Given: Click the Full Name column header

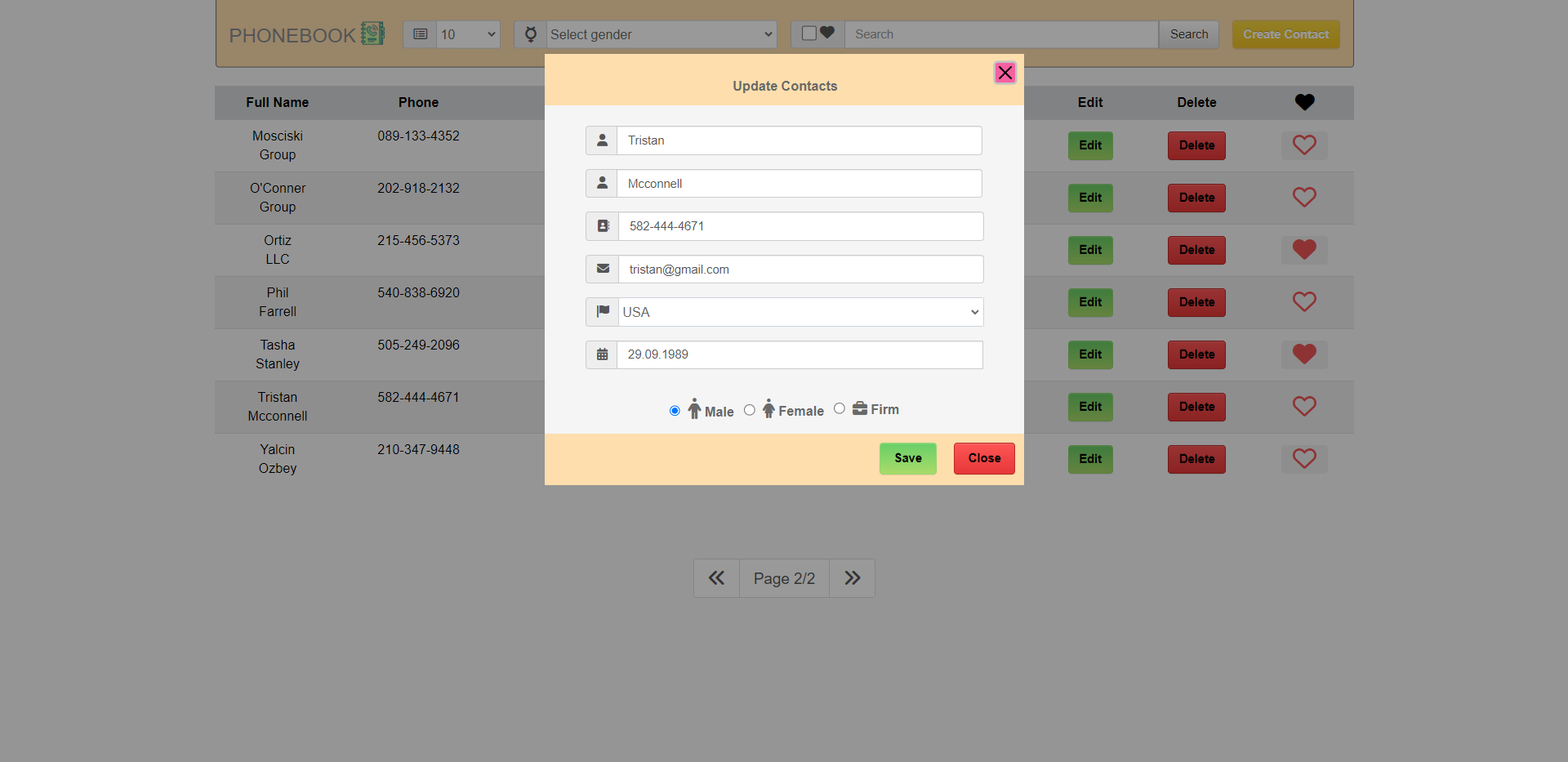Looking at the screenshot, I should click(x=278, y=102).
